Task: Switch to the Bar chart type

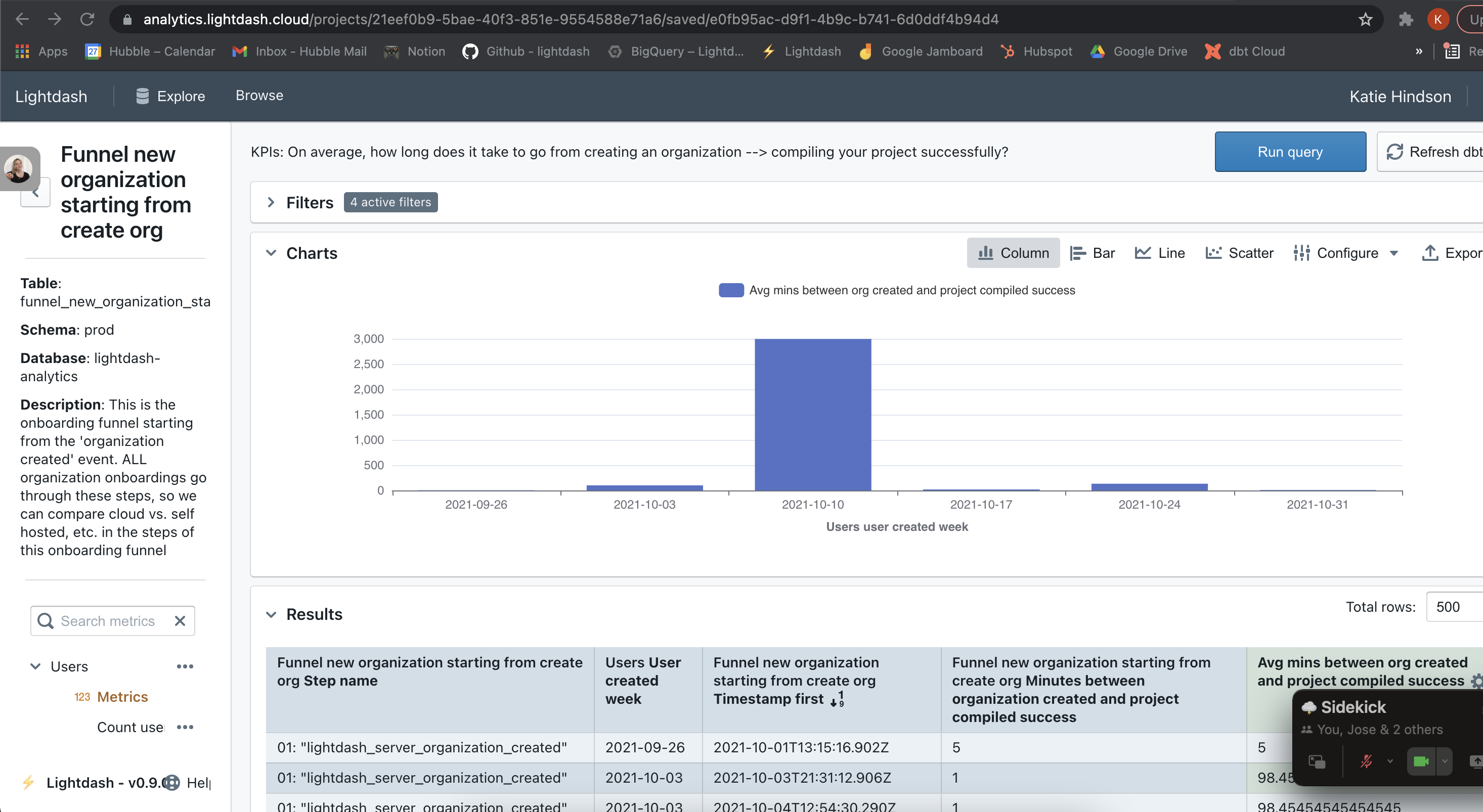Action: (1092, 253)
